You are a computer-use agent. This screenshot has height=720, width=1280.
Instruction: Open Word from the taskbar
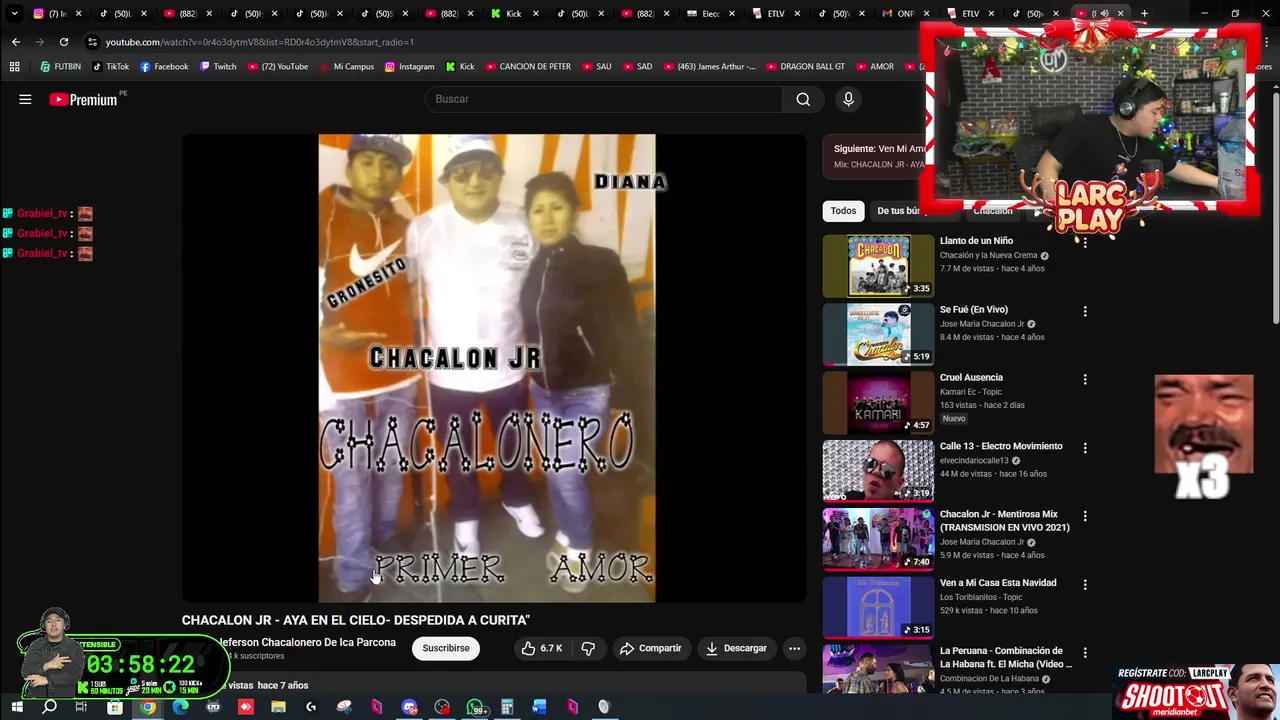pos(540,707)
